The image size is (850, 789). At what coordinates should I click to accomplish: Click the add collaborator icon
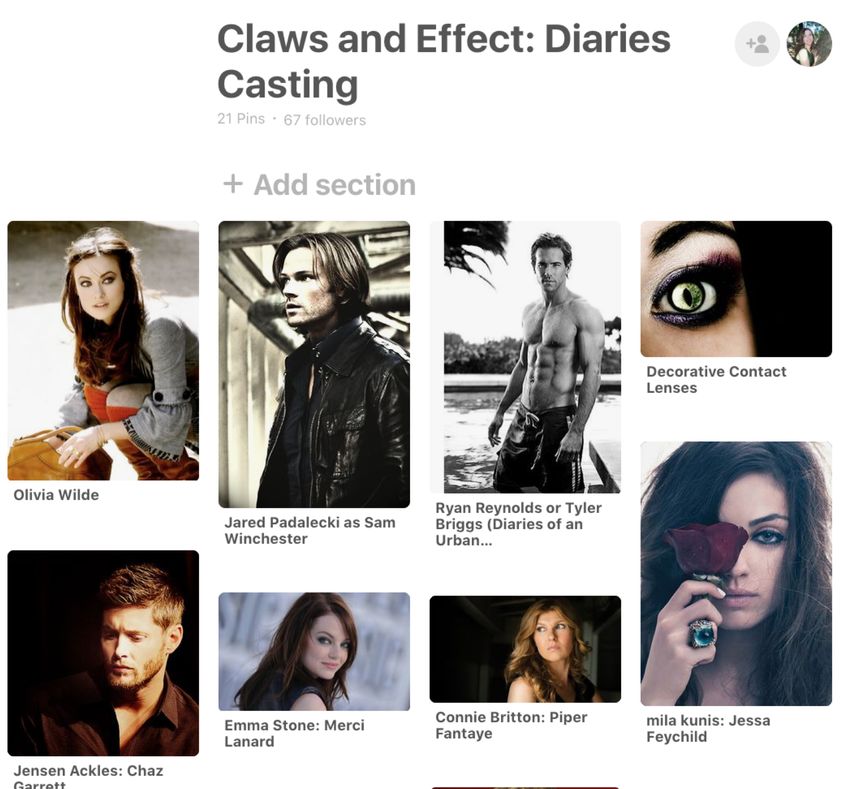[757, 44]
